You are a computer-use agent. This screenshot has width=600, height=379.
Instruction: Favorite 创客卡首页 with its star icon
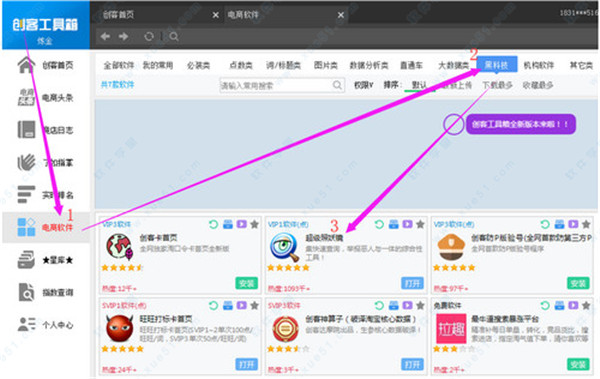(x=254, y=224)
